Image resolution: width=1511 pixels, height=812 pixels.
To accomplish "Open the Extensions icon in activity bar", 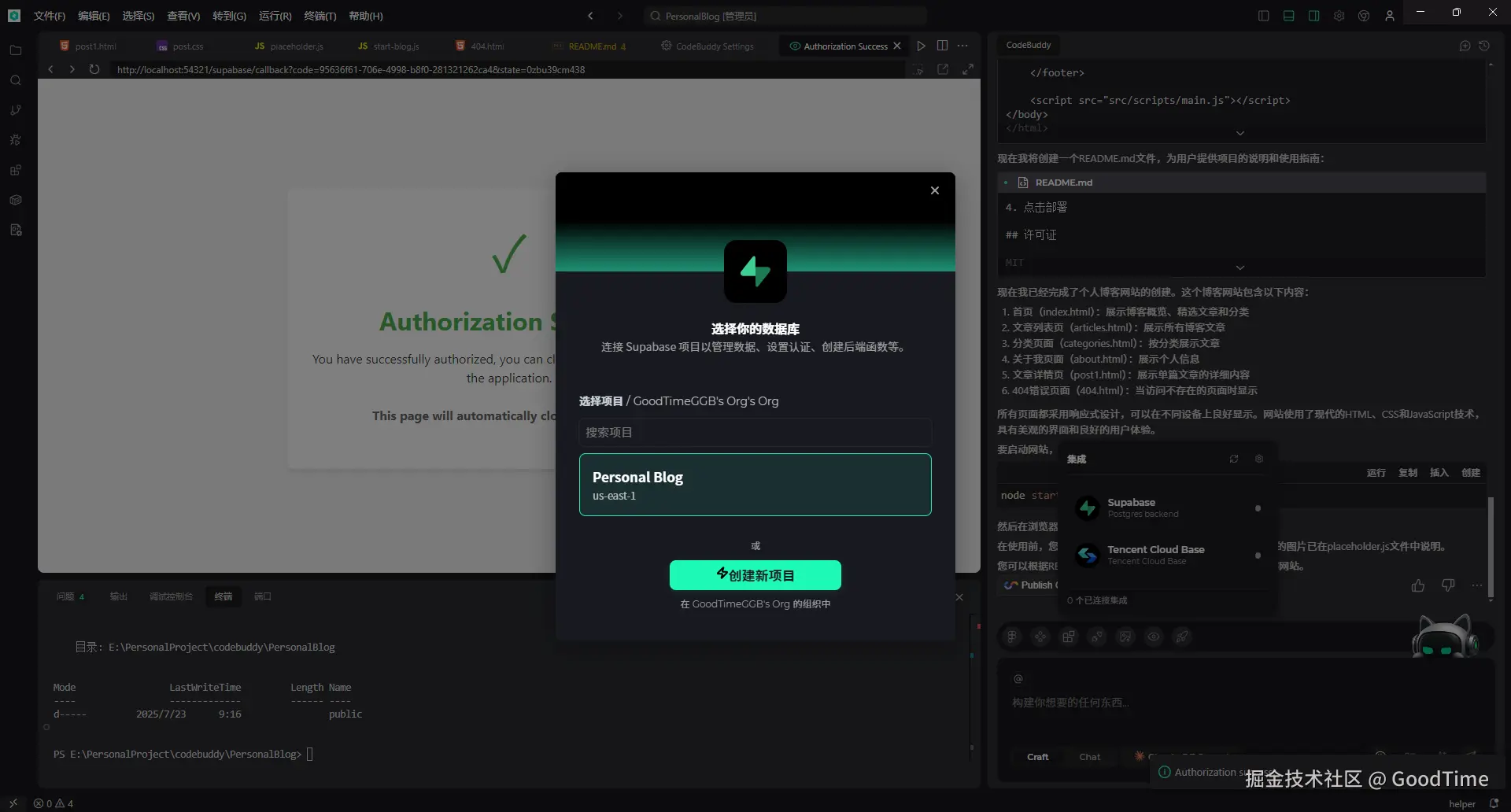I will click(x=15, y=170).
